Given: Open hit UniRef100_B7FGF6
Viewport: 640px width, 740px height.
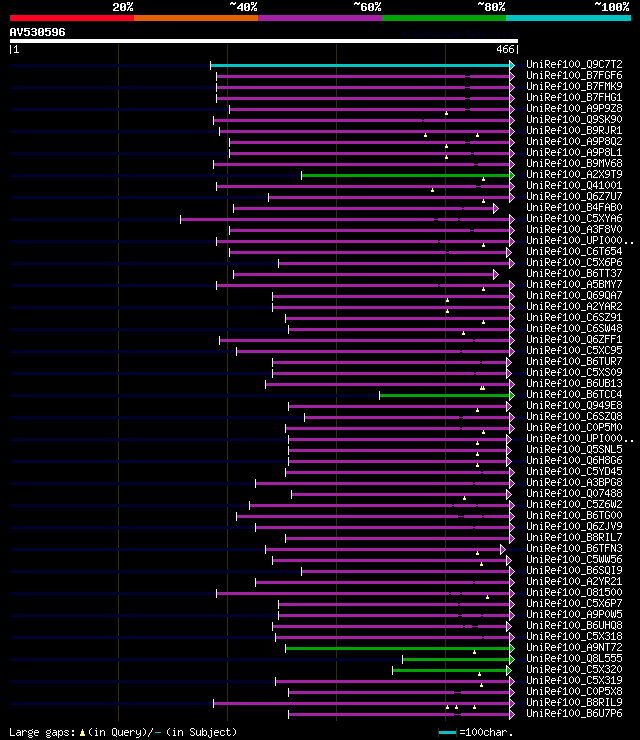Looking at the screenshot, I should pos(574,76).
